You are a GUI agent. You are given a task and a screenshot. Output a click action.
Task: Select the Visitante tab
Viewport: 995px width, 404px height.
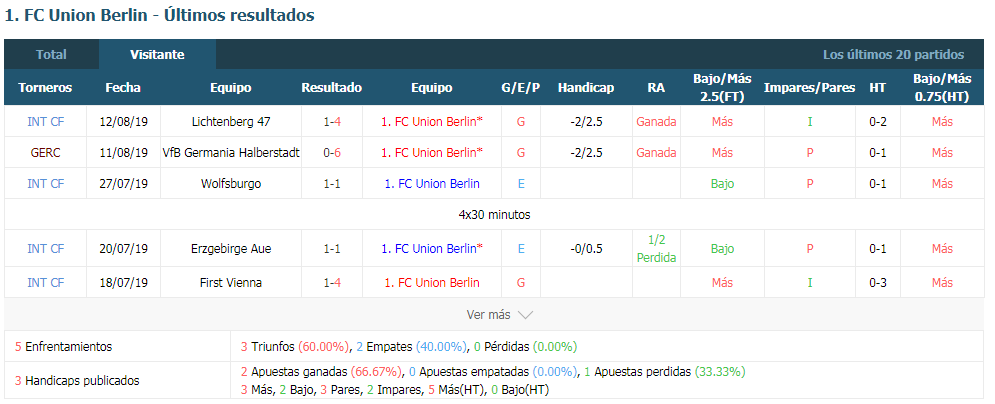tap(157, 55)
